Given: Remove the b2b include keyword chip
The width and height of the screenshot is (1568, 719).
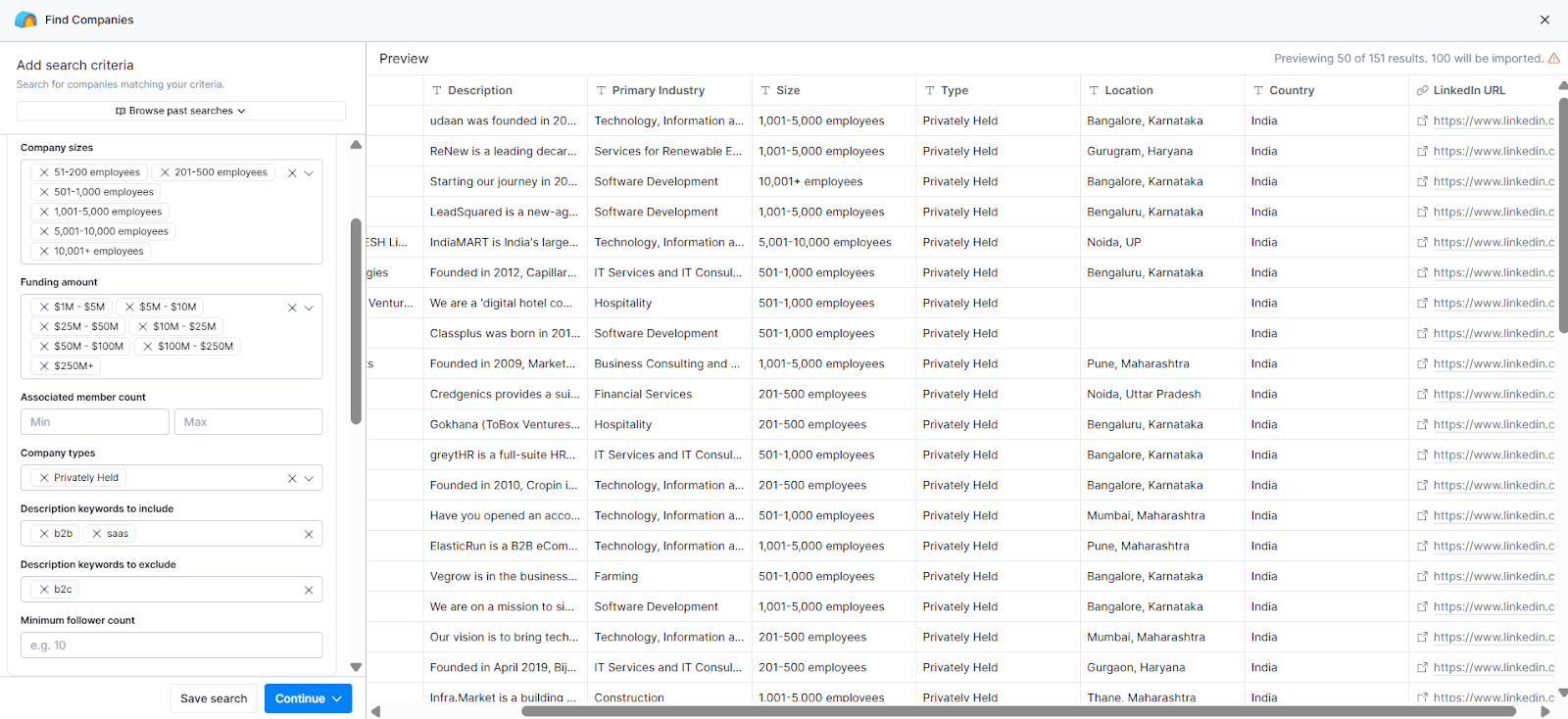Looking at the screenshot, I should pos(44,534).
